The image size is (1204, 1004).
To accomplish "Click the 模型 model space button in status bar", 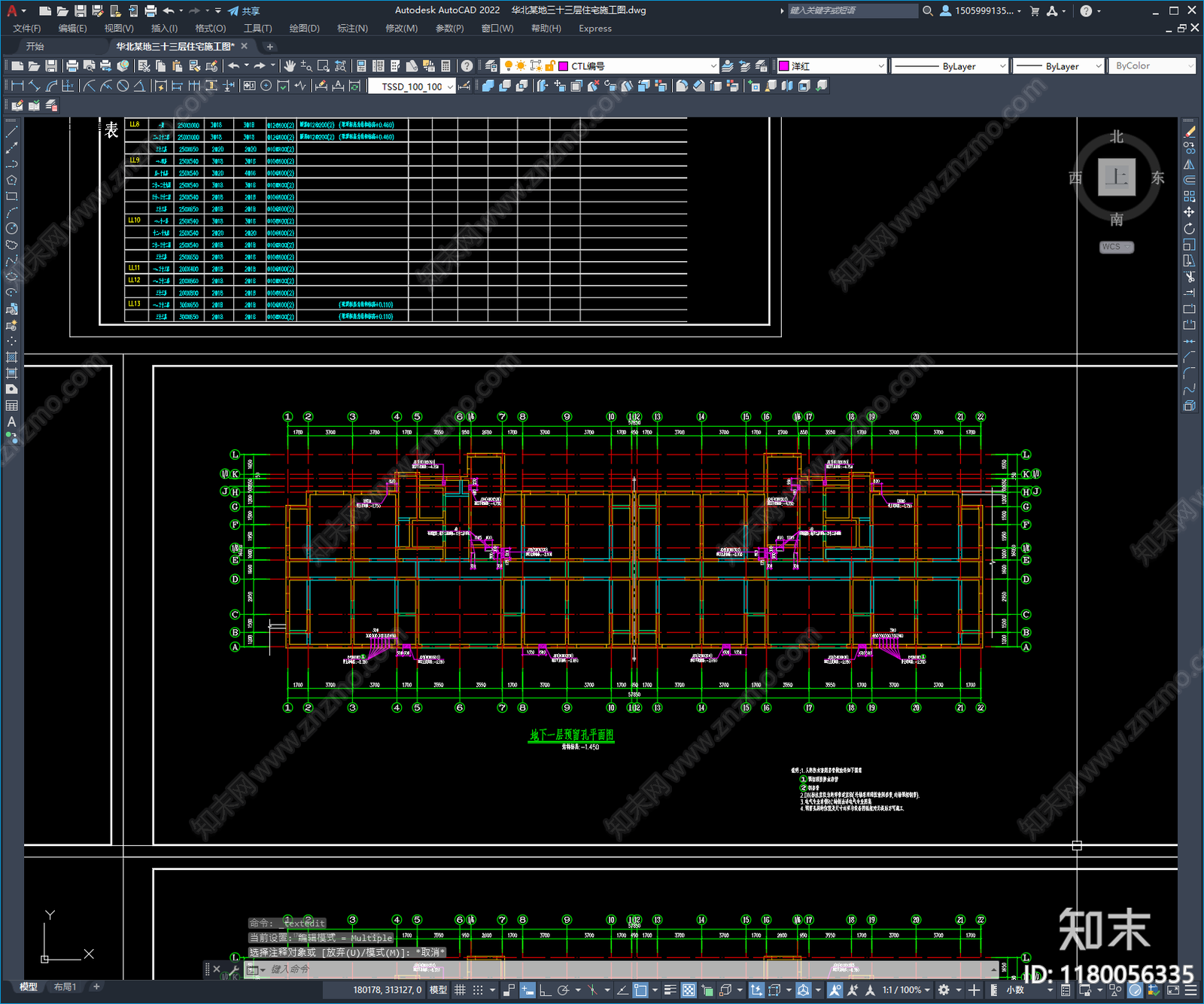I will coord(438,990).
